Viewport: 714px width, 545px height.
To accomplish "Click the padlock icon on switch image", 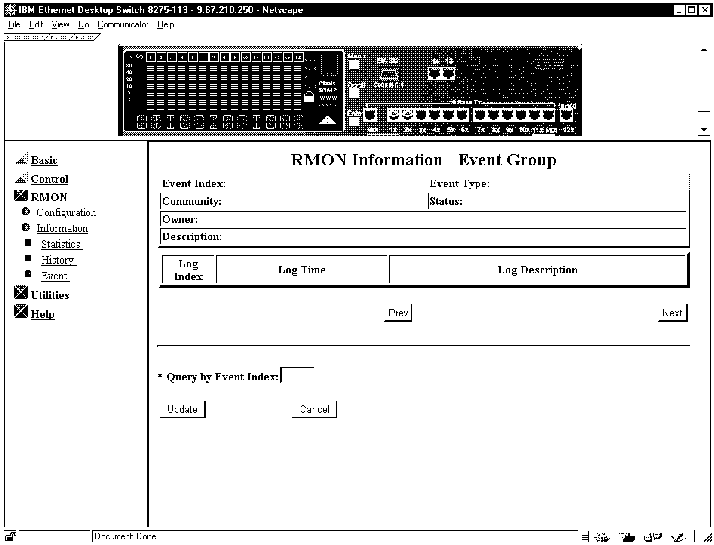I will point(309,96).
